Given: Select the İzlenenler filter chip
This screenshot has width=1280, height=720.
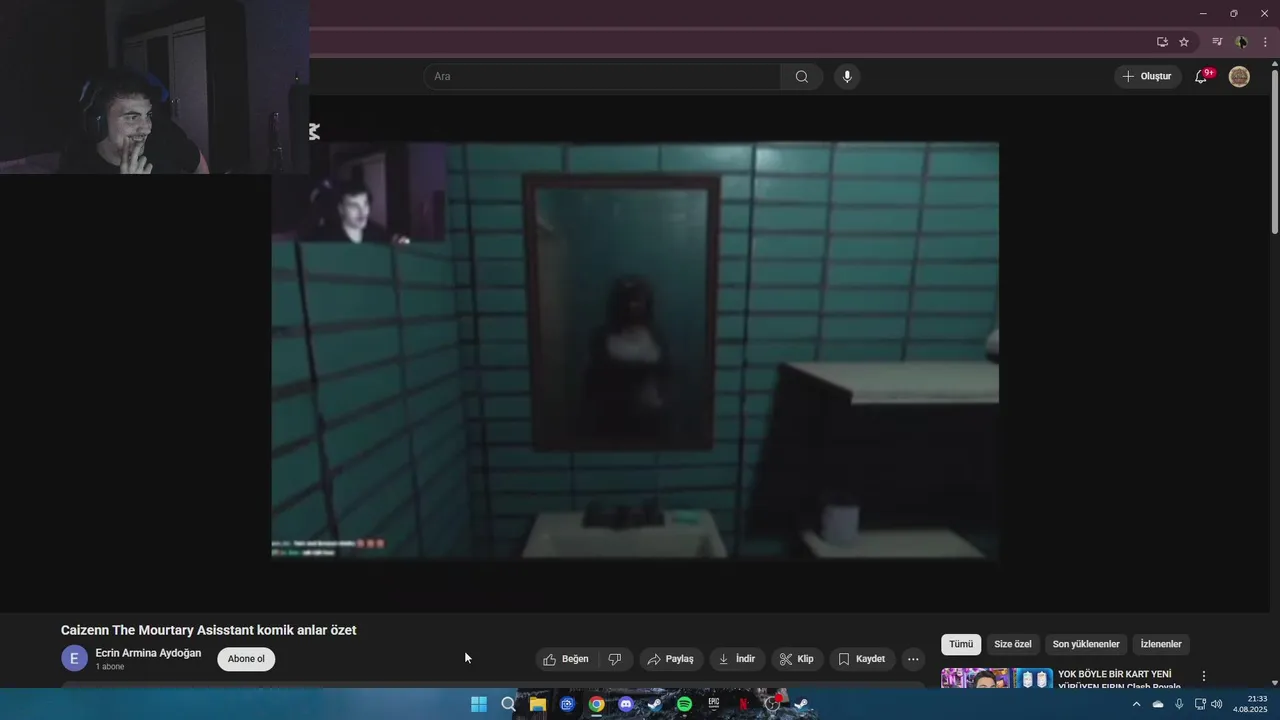Looking at the screenshot, I should tap(1161, 645).
